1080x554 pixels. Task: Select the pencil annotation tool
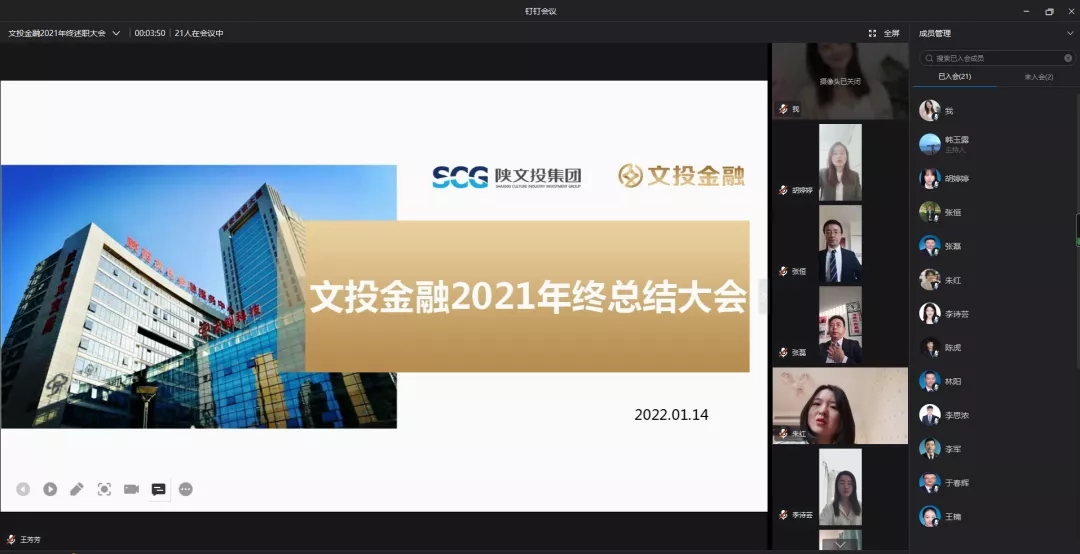point(77,489)
